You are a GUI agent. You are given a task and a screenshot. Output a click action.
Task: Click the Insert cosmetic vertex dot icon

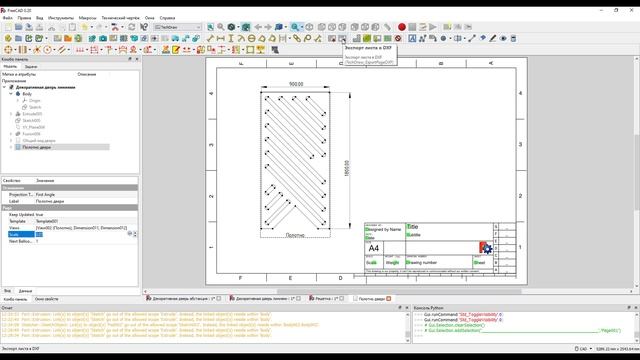click(x=443, y=38)
